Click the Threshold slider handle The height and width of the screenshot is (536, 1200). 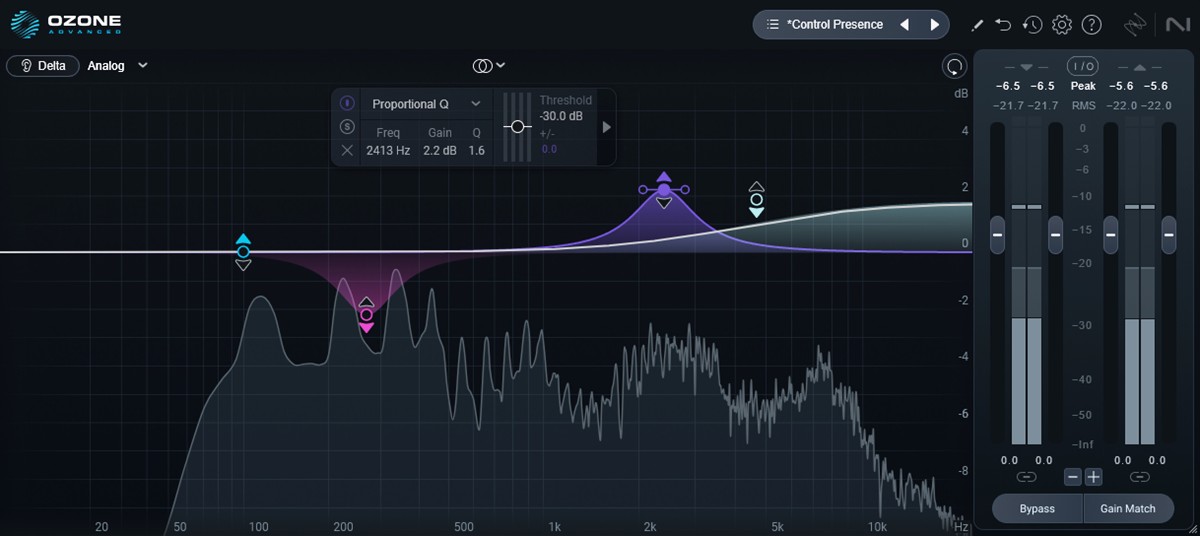click(517, 127)
